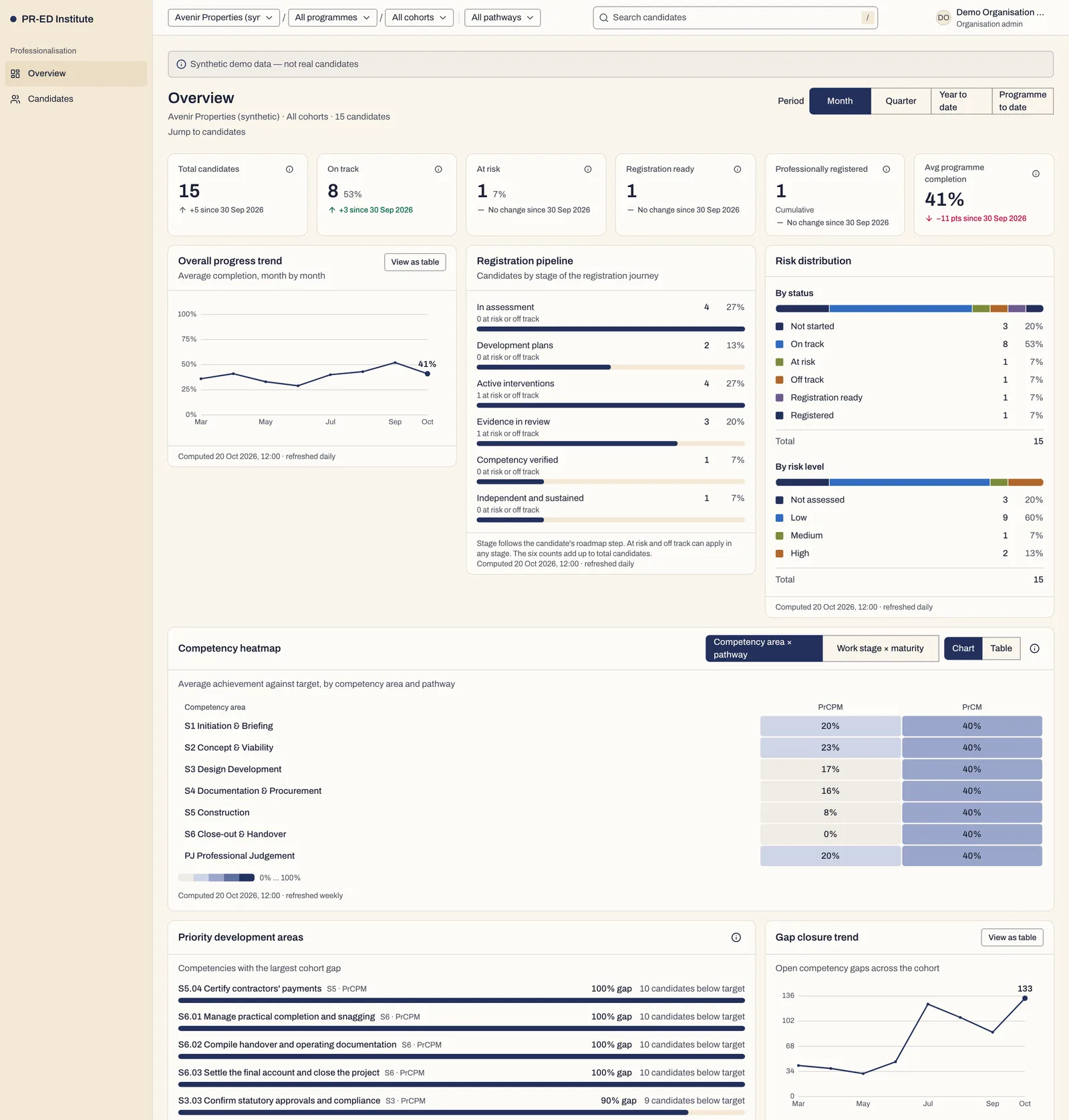This screenshot has height=1120, width=1069.
Task: Open the All programmes dropdown
Action: click(333, 18)
